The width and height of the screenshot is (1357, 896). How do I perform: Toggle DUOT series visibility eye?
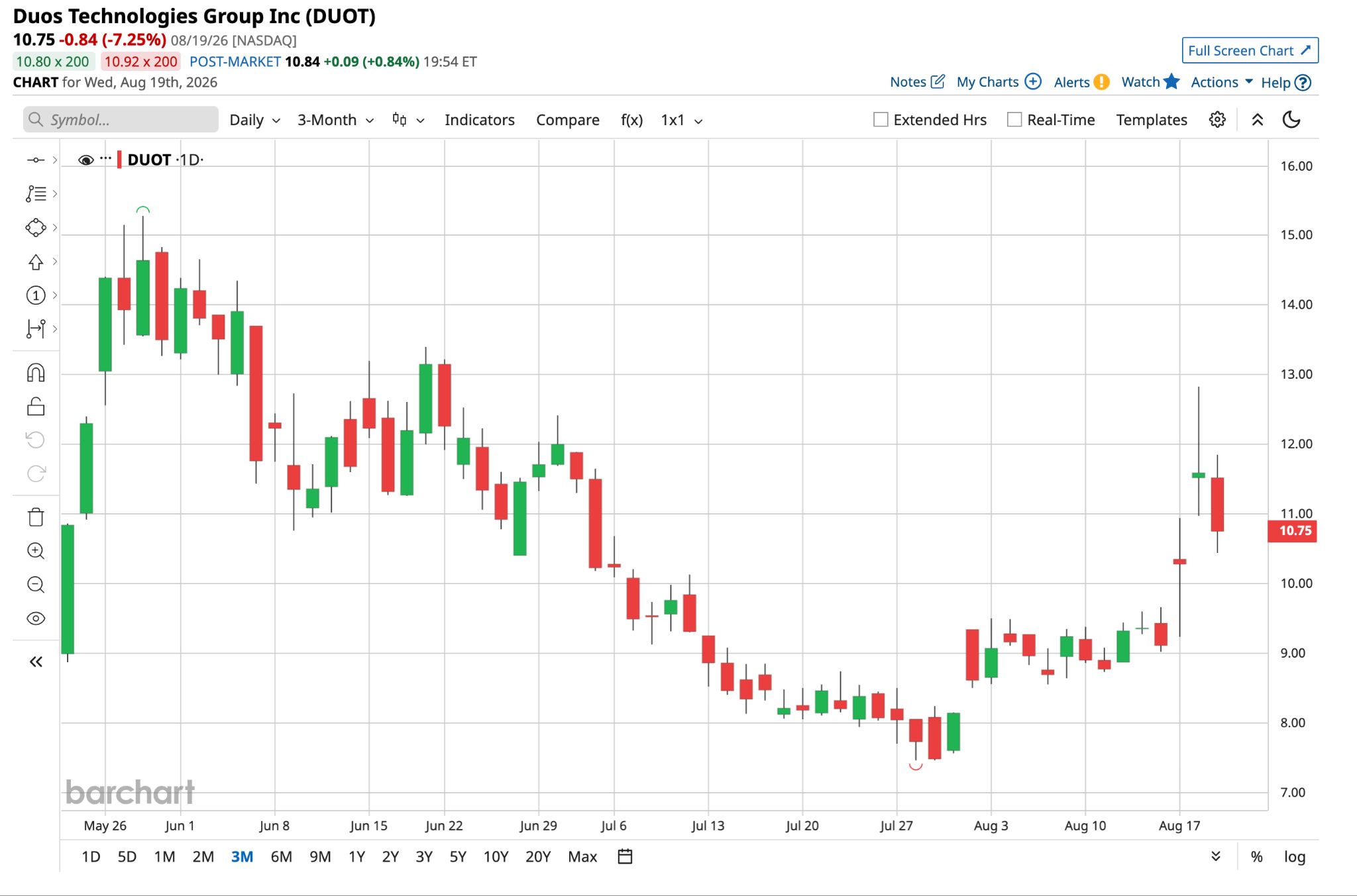click(x=85, y=160)
